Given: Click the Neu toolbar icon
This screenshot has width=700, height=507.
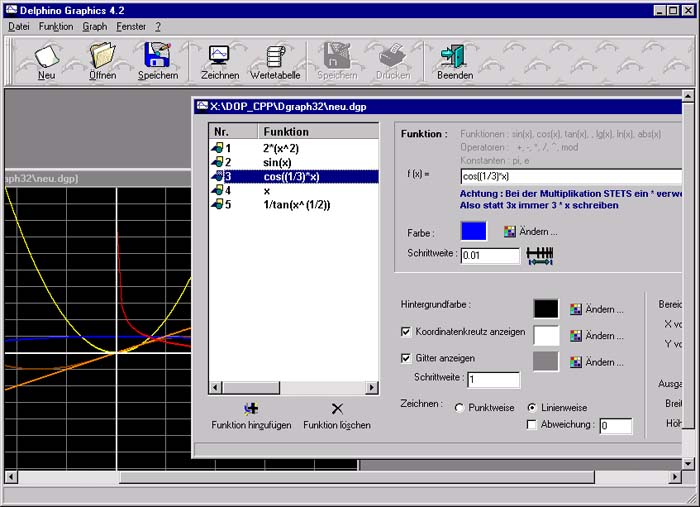Looking at the screenshot, I should (x=46, y=57).
